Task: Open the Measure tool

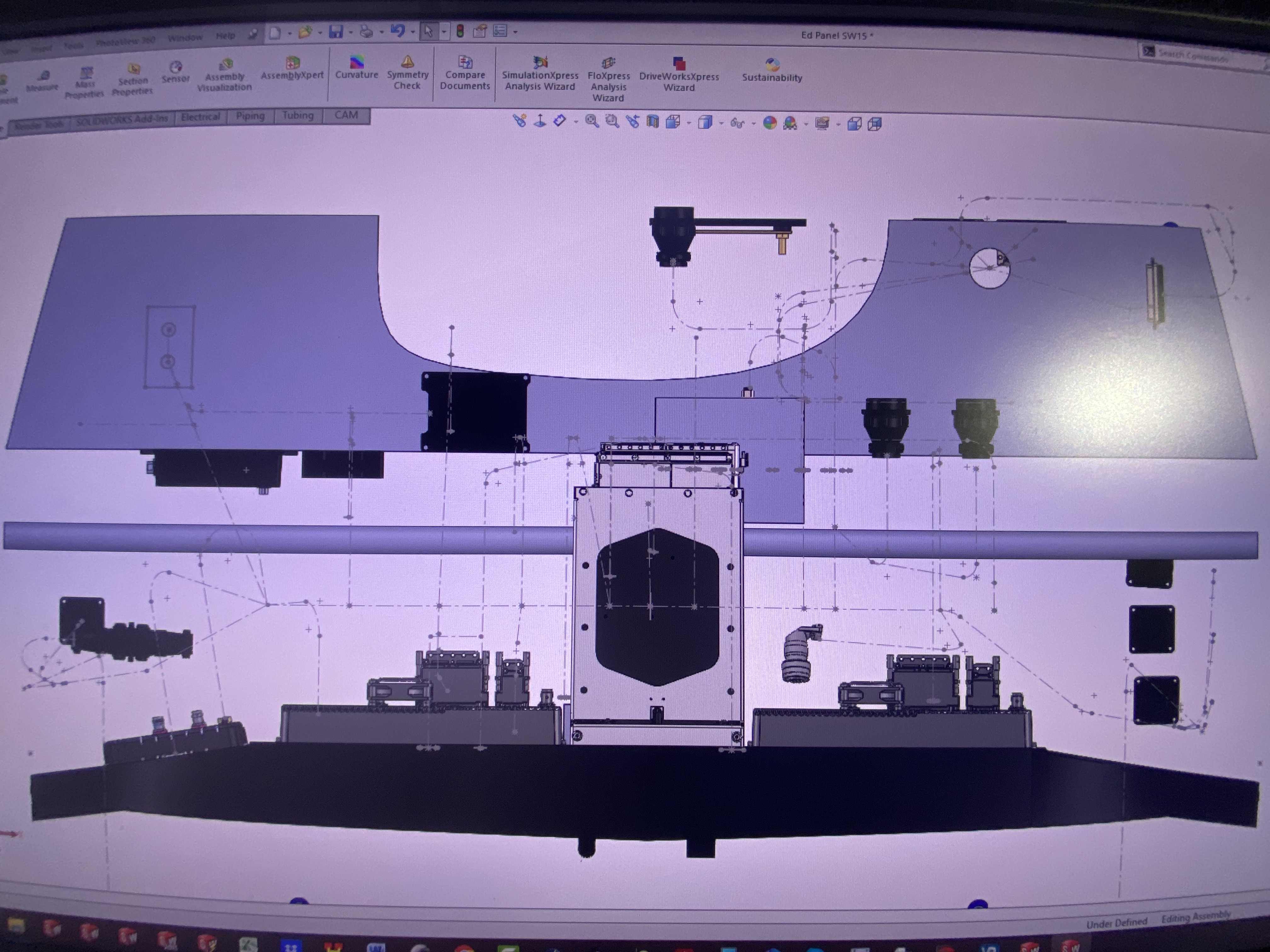Action: (x=43, y=82)
